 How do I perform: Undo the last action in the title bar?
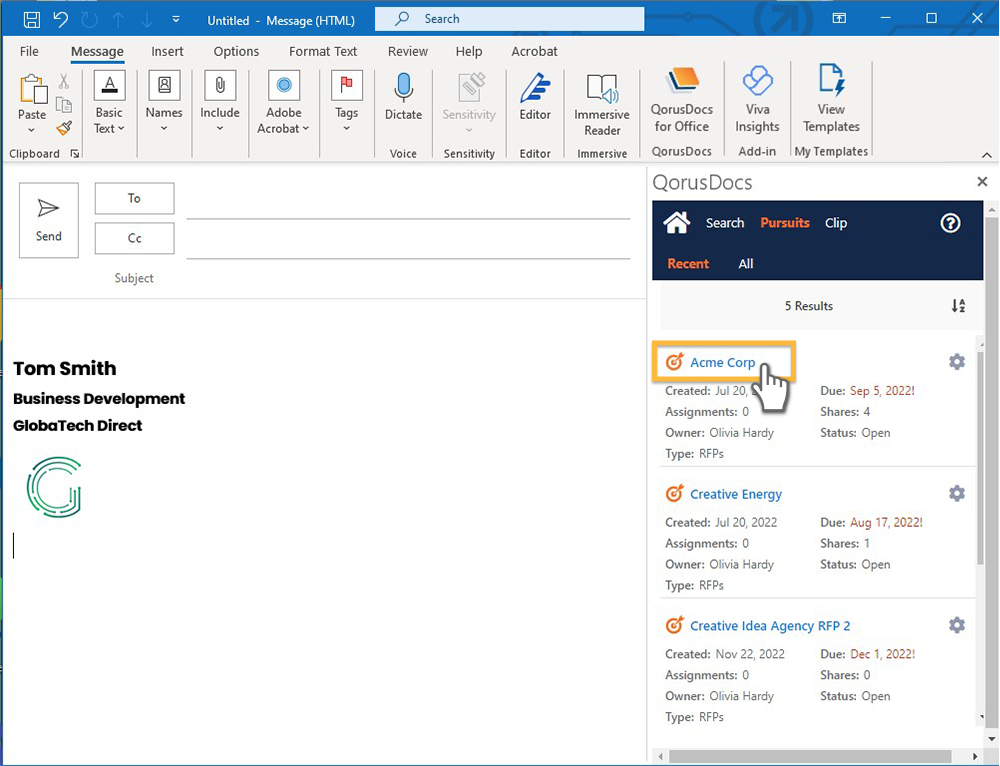[x=61, y=19]
